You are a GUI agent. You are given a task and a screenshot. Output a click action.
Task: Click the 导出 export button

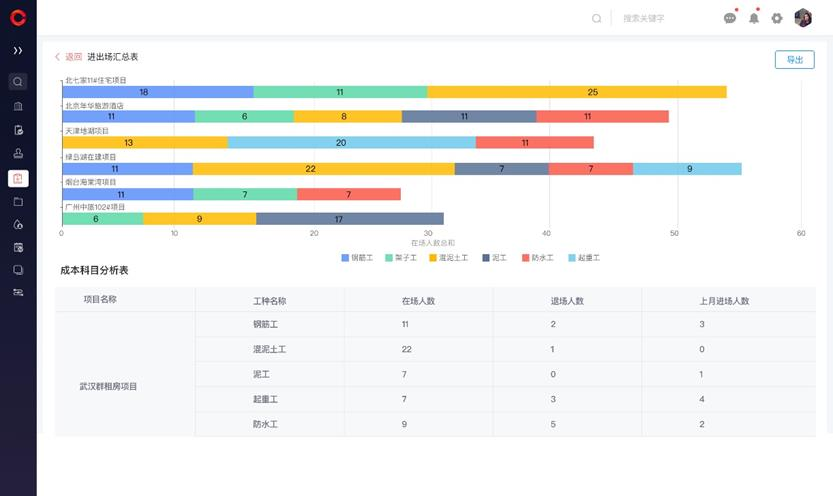tap(794, 60)
